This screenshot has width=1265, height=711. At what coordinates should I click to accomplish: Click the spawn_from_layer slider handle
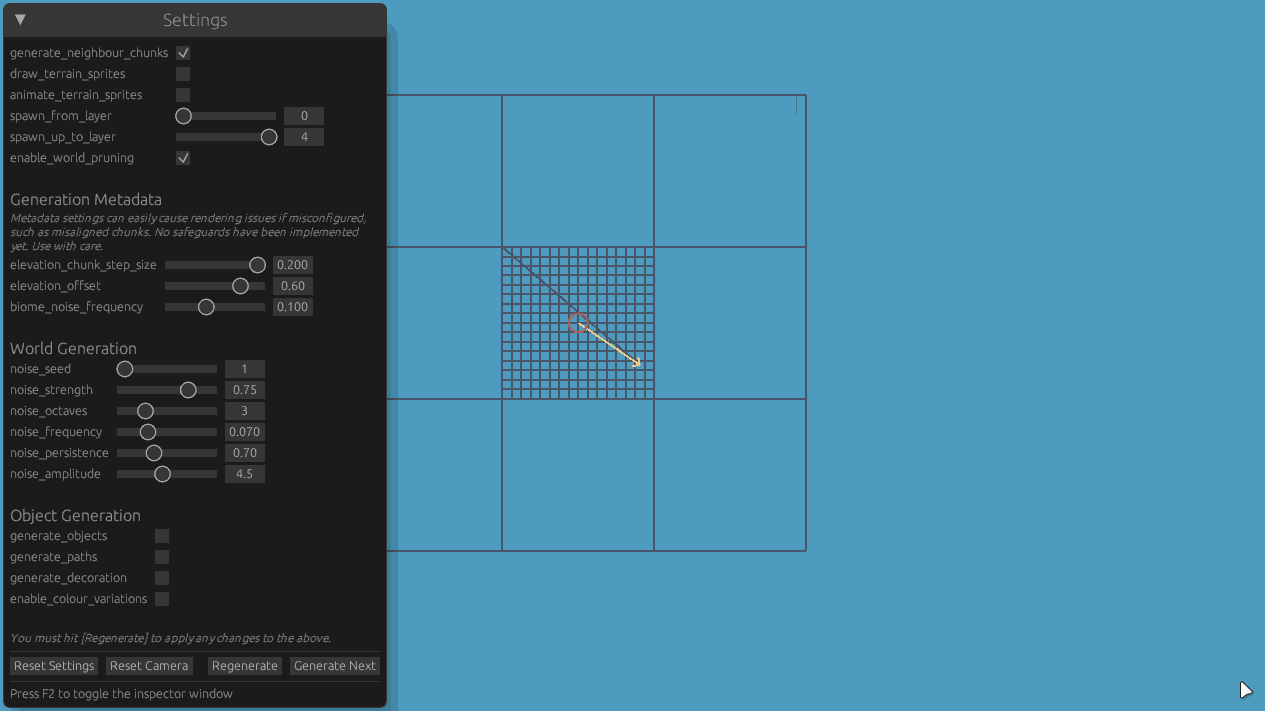(184, 116)
